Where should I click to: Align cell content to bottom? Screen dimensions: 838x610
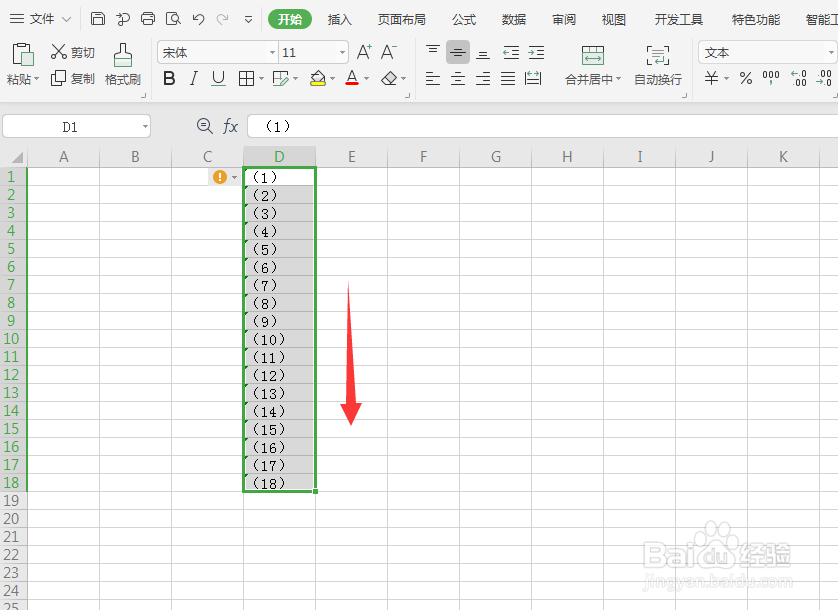pyautogui.click(x=483, y=53)
